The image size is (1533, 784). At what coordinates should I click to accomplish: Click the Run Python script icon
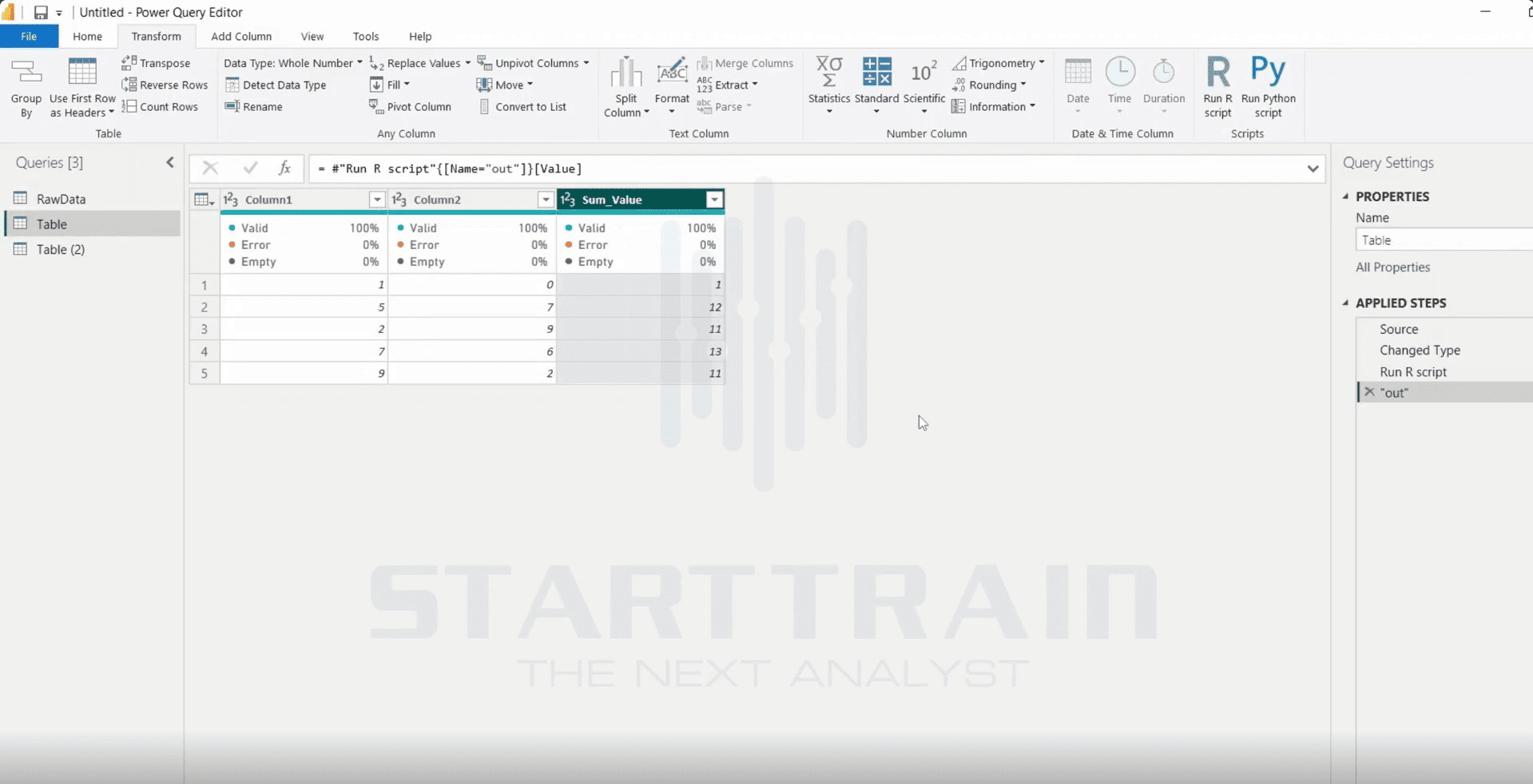point(1268,71)
